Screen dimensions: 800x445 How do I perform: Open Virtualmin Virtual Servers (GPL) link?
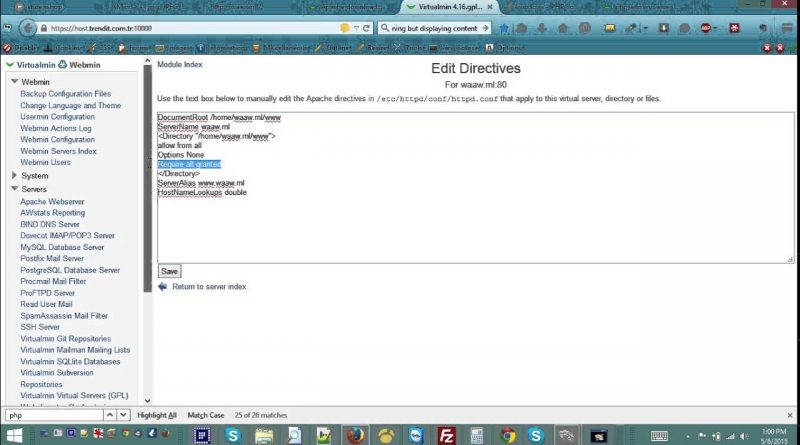(x=74, y=395)
